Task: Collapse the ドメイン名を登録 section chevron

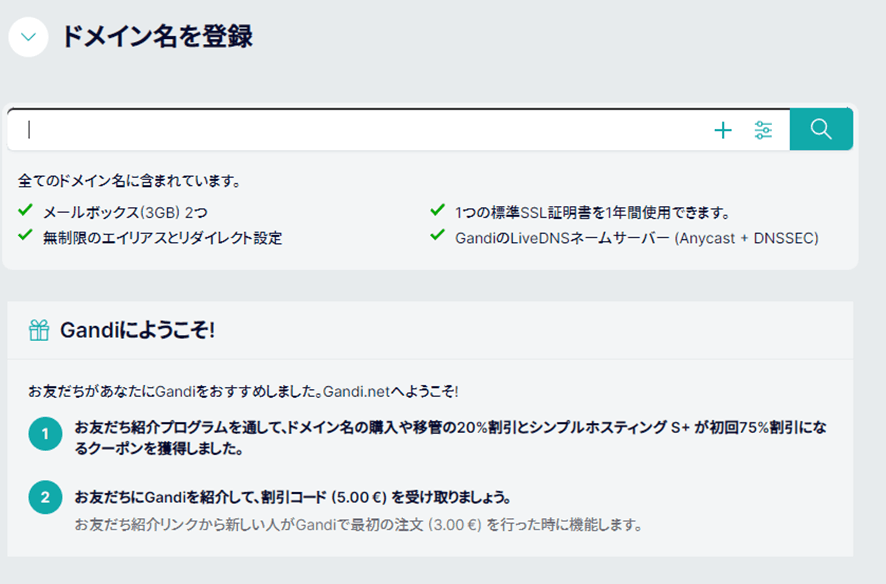Action: coord(28,37)
